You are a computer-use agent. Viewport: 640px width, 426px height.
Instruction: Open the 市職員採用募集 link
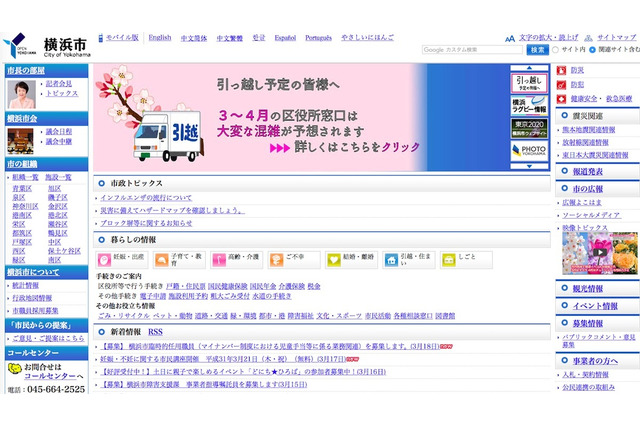click(35, 311)
